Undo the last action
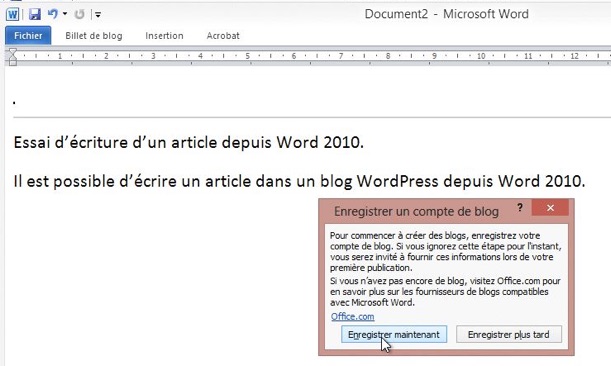The height and width of the screenshot is (366, 611). coord(53,14)
